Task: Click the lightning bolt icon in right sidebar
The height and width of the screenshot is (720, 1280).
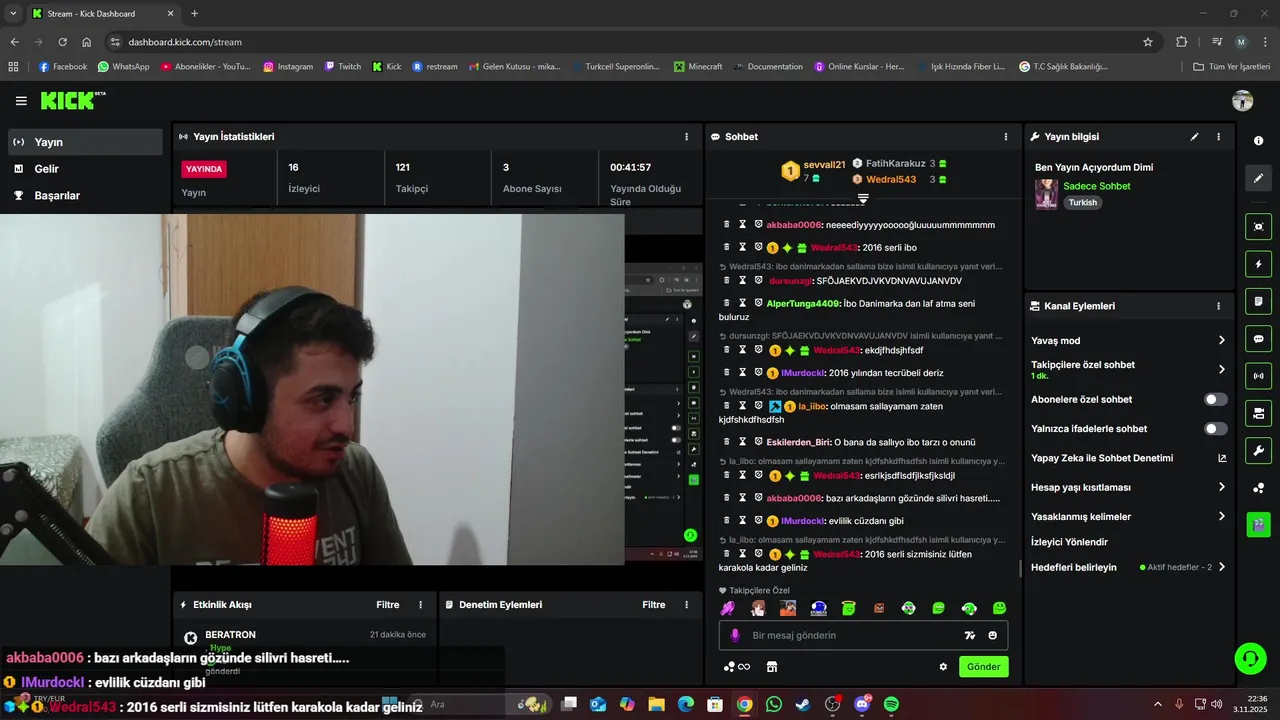Action: click(1258, 264)
